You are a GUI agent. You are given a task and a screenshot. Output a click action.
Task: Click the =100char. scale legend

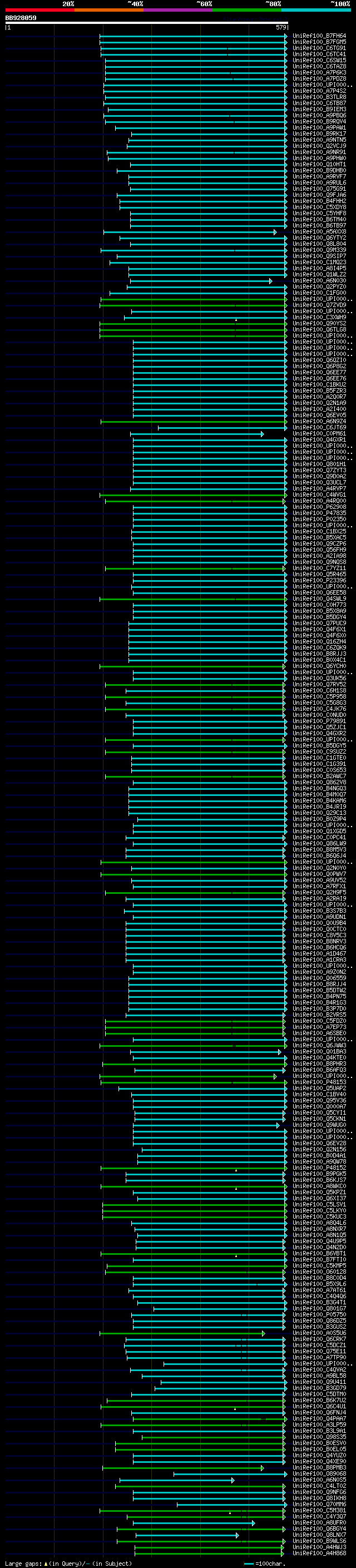pyautogui.click(x=265, y=1563)
